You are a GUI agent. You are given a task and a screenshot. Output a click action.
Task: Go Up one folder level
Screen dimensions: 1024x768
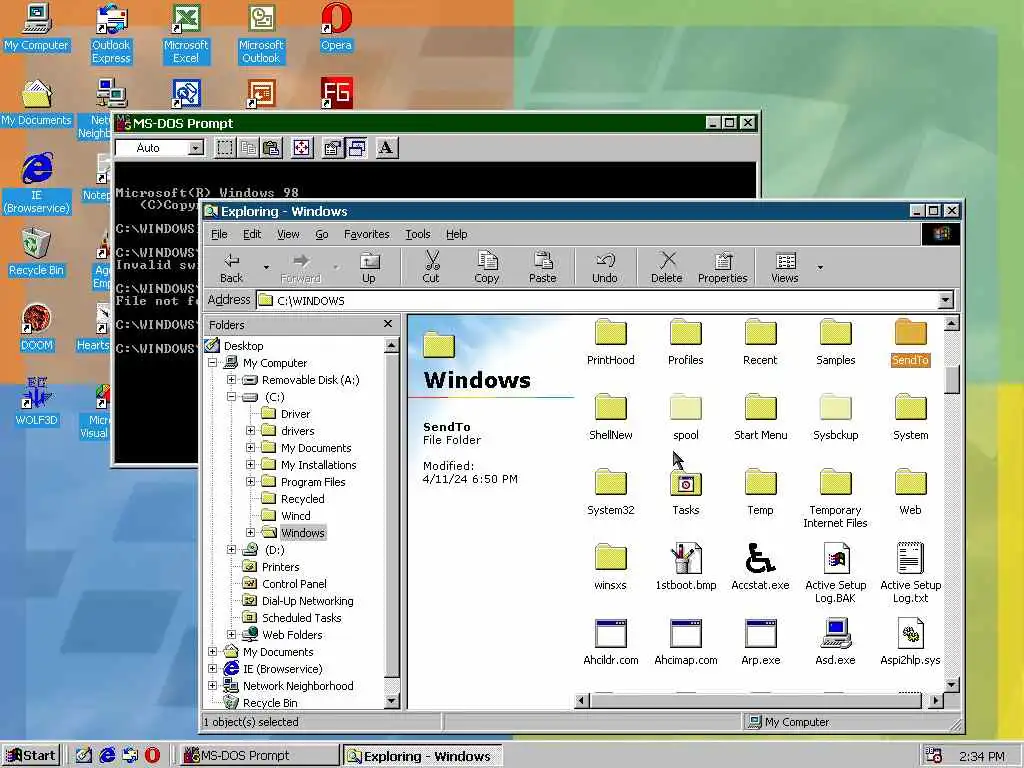[x=369, y=268]
